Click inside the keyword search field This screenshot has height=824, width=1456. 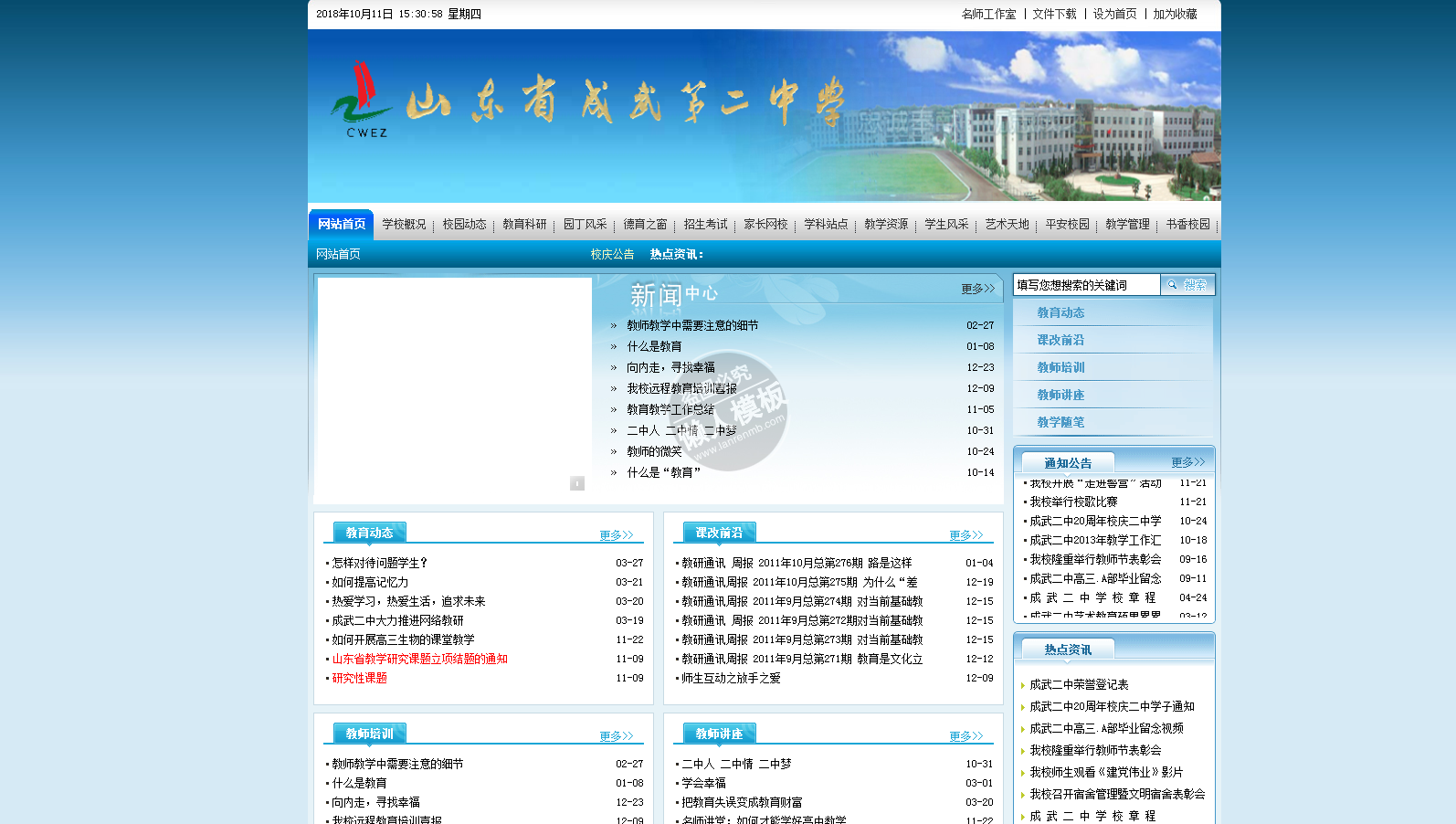coord(1085,285)
